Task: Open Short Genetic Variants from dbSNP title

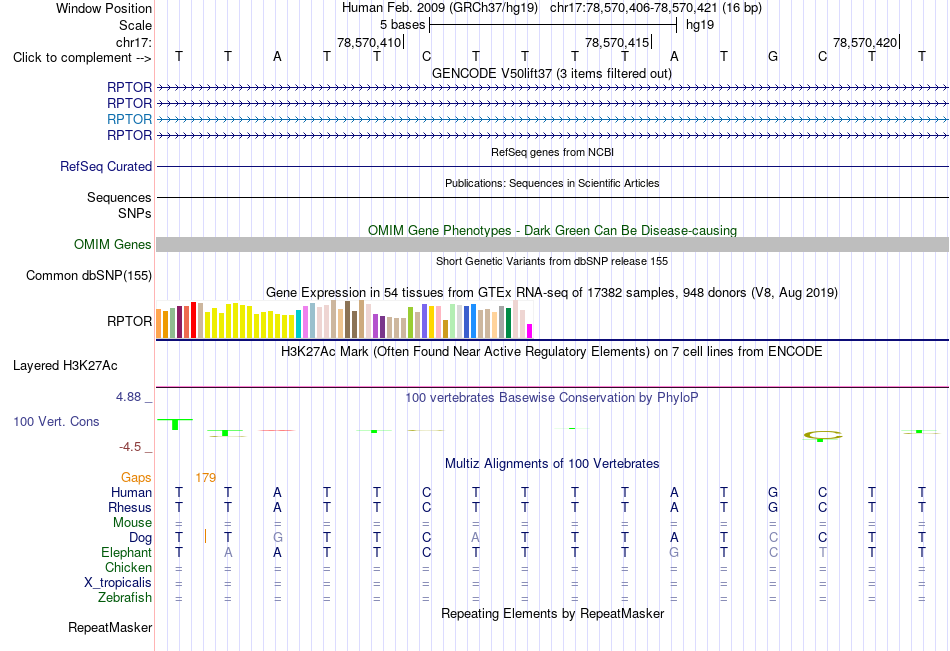Action: (x=552, y=261)
